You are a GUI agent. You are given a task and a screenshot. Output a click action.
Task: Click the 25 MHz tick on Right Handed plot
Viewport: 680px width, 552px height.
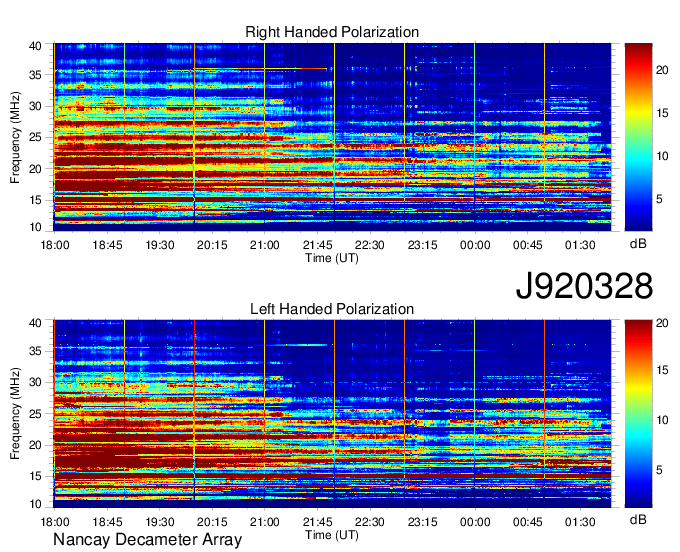35,138
